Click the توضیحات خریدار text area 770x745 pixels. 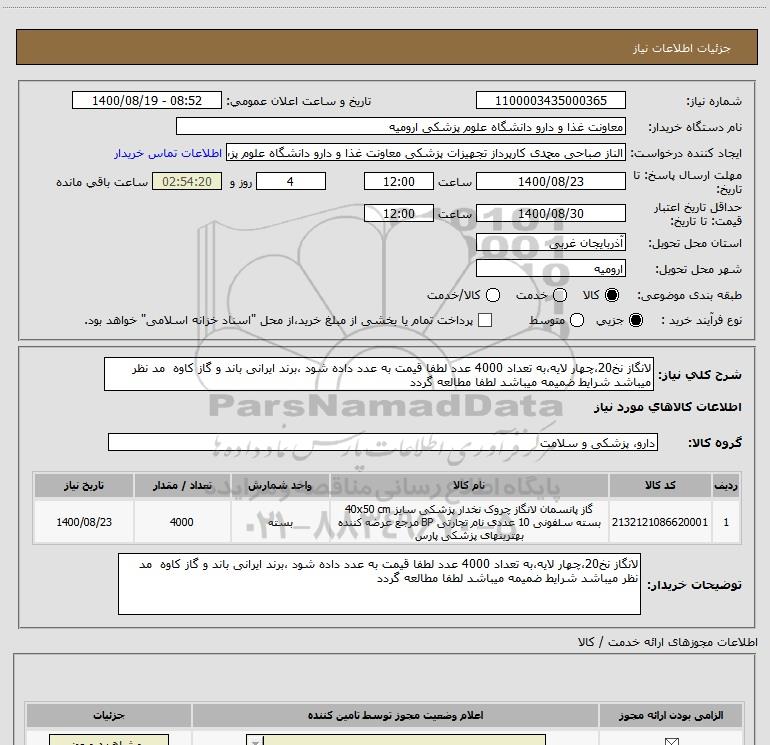click(379, 584)
